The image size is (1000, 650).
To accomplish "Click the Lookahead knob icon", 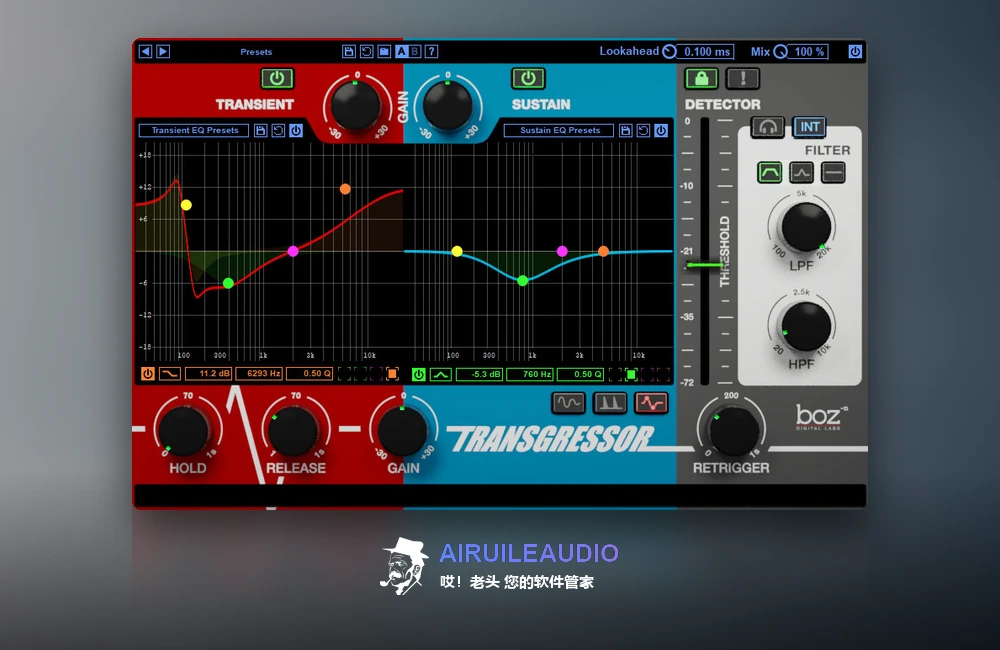I will tap(669, 52).
